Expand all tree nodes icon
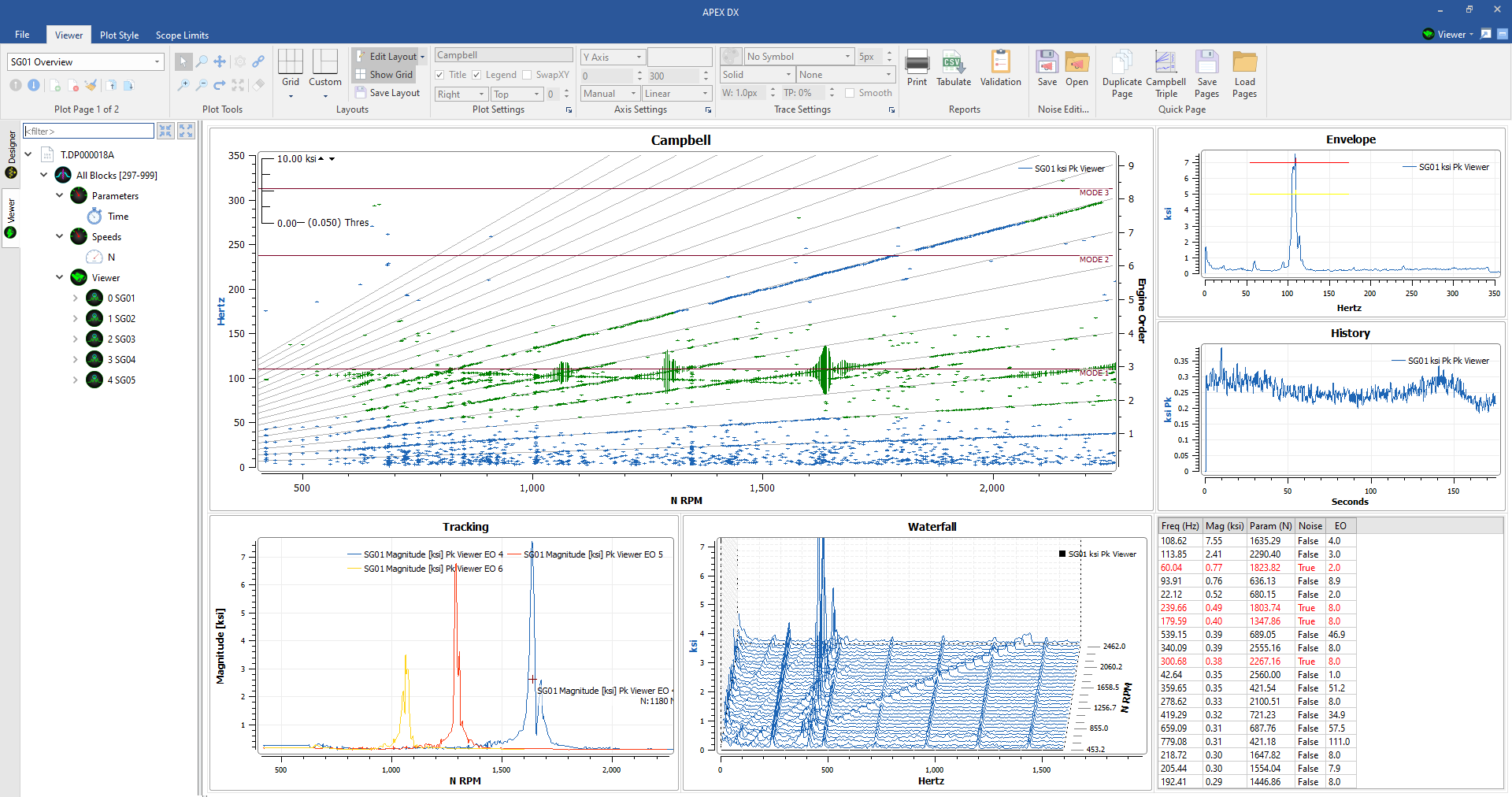Screen dimensions: 1512x797 point(186,131)
